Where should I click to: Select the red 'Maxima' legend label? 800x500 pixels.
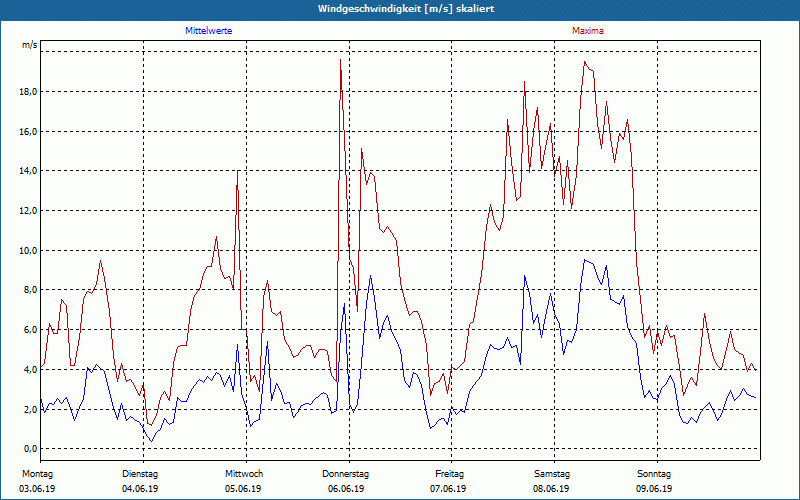click(x=588, y=31)
